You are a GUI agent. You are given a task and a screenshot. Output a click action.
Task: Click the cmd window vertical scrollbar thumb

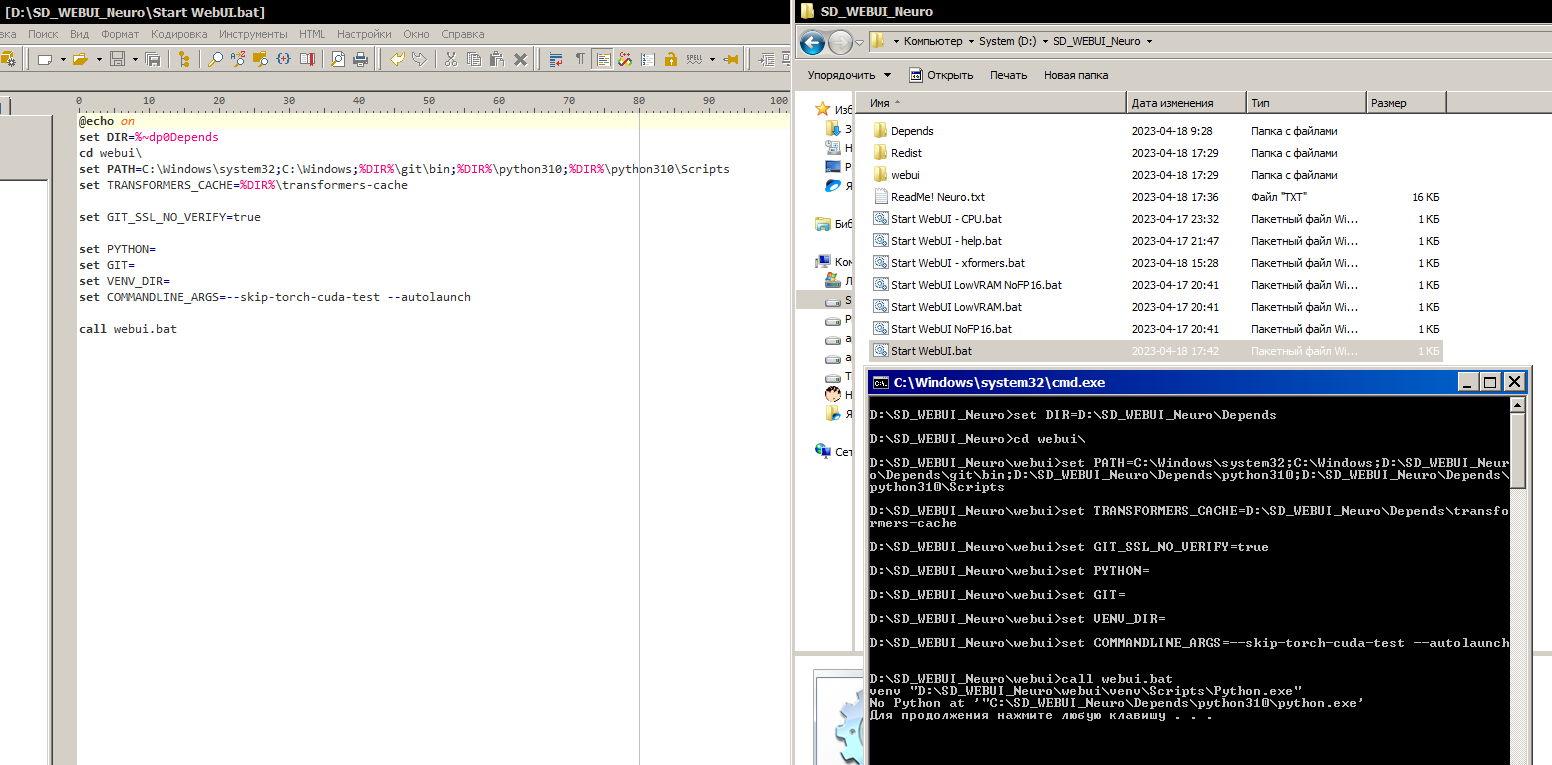pos(1517,450)
